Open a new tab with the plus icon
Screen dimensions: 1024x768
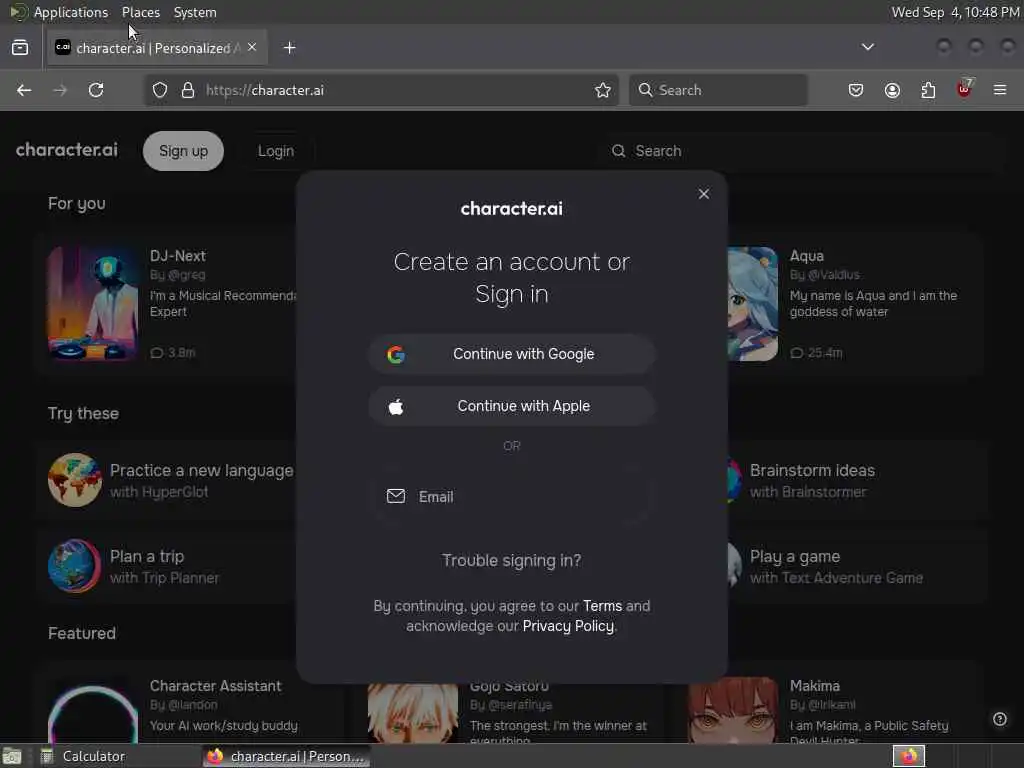click(x=290, y=48)
